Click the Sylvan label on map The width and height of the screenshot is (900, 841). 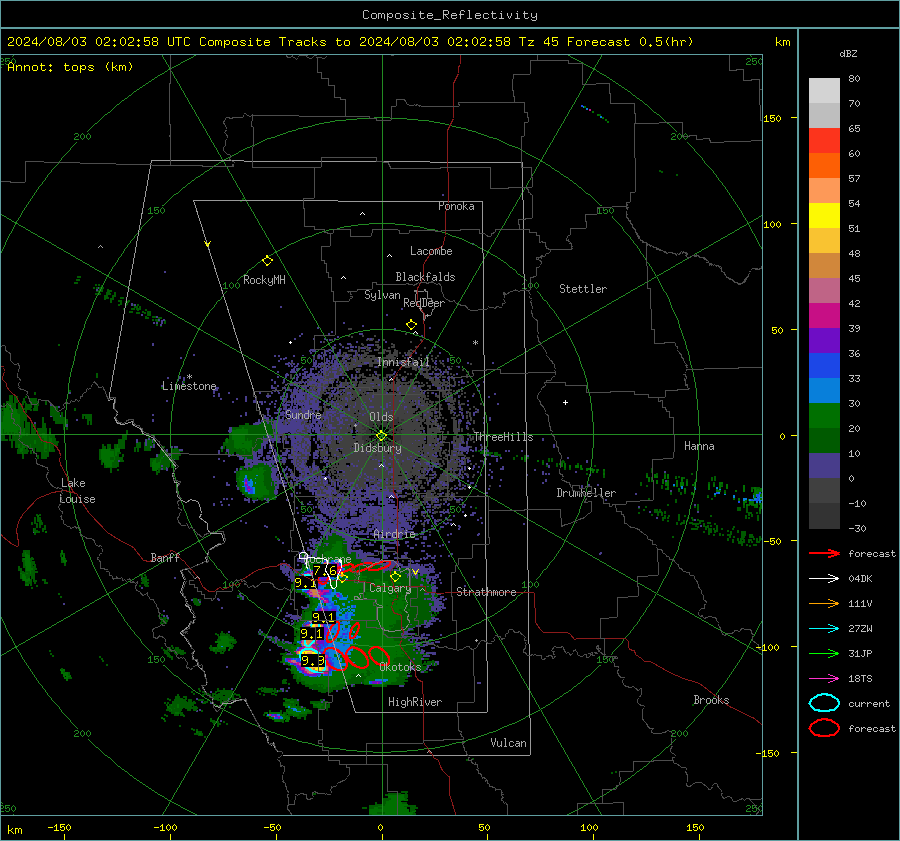tap(382, 295)
